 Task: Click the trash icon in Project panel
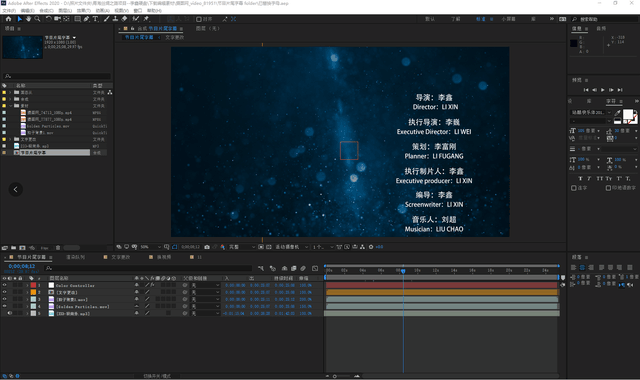click(58, 248)
